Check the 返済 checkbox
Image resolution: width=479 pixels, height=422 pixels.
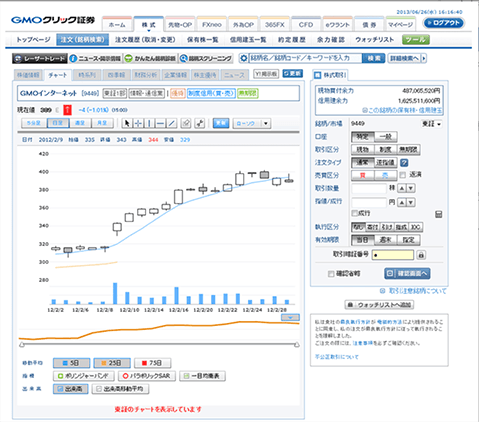(x=403, y=175)
